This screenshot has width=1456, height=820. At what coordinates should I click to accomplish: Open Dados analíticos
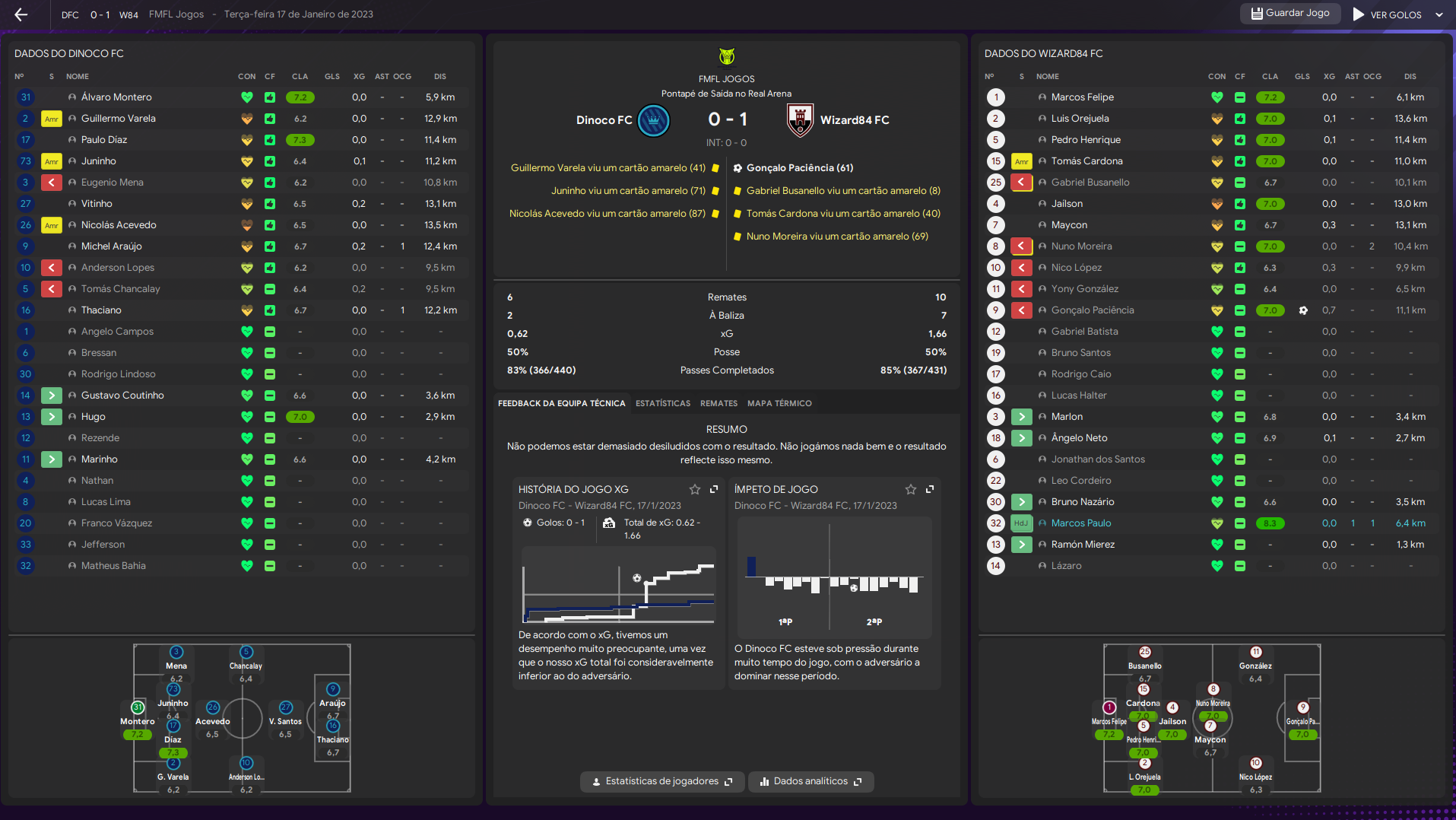(x=810, y=781)
